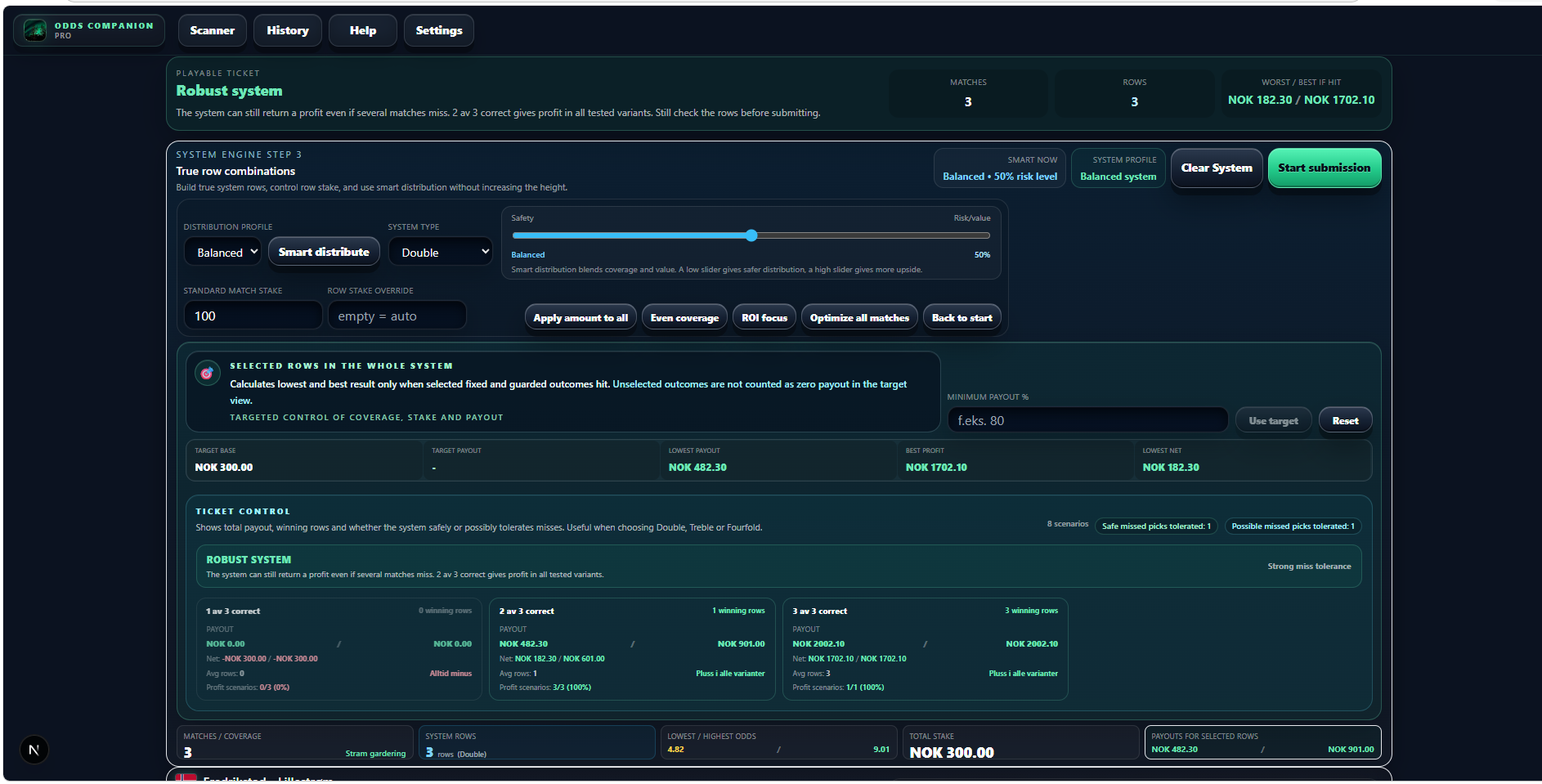Select the 2 av 3 correct scenario card
This screenshot has height=784, width=1542.
[x=632, y=649]
